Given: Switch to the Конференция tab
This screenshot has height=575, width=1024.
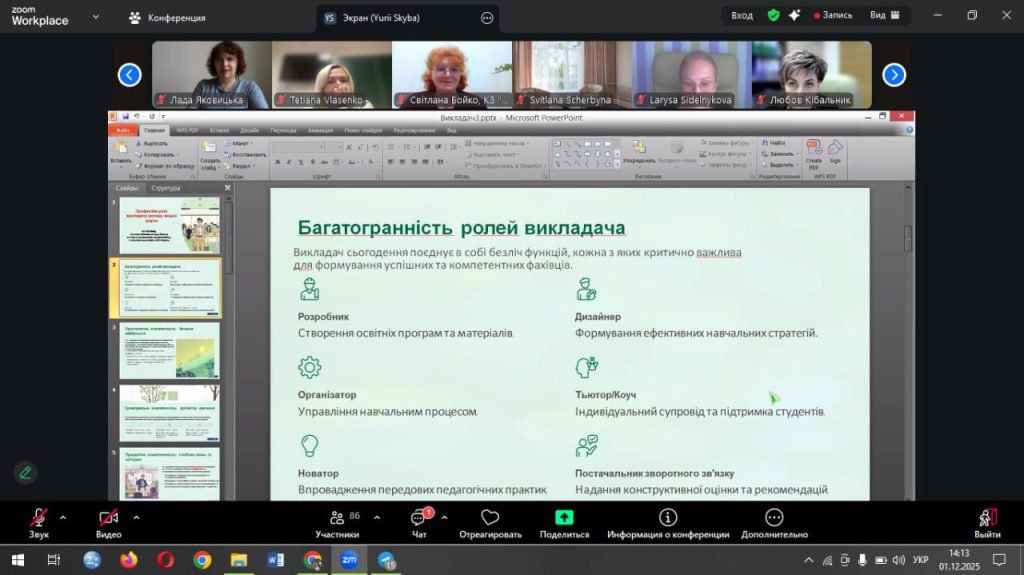Looking at the screenshot, I should [x=167, y=18].
